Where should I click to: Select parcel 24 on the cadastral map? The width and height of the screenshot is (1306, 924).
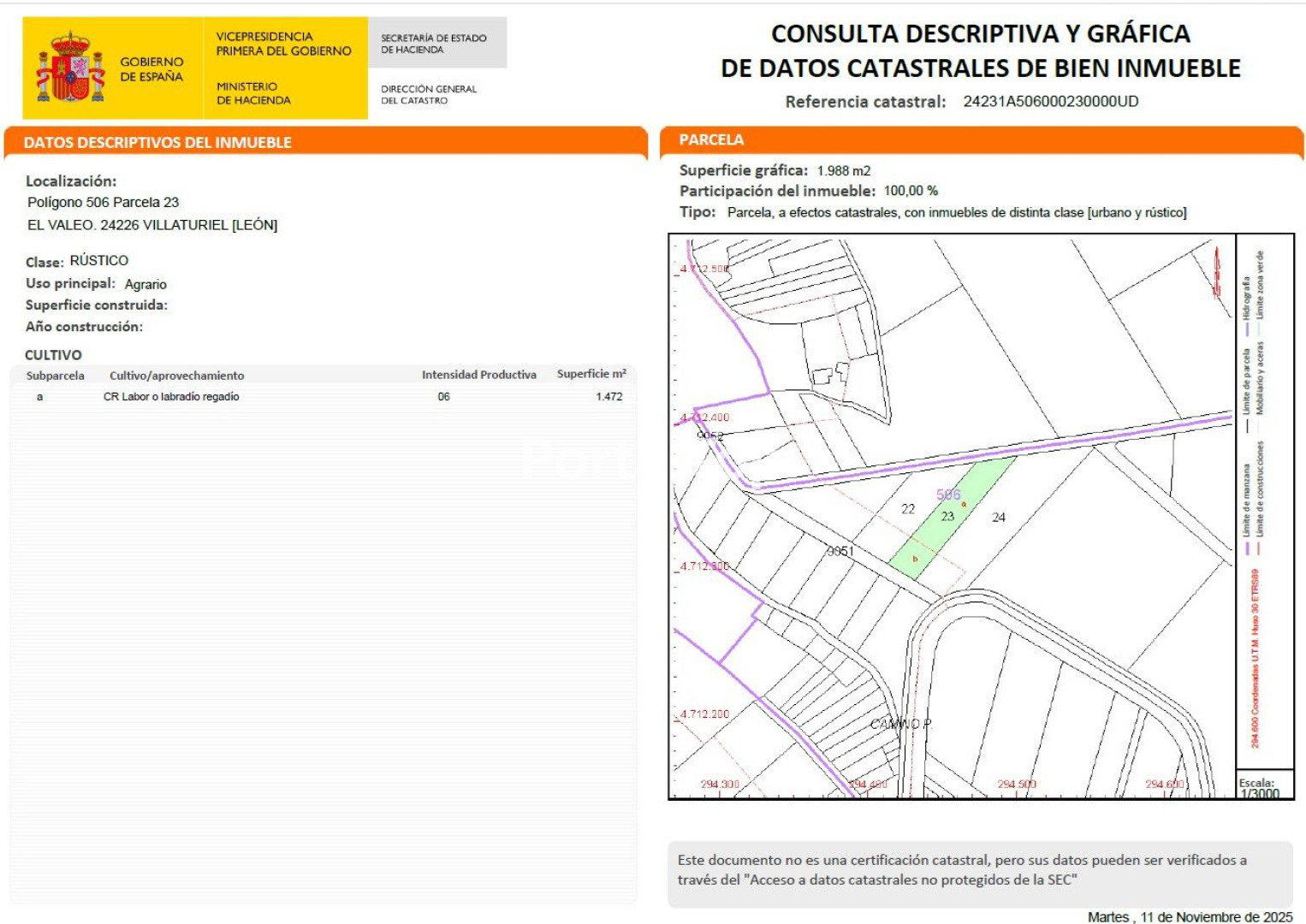(999, 518)
